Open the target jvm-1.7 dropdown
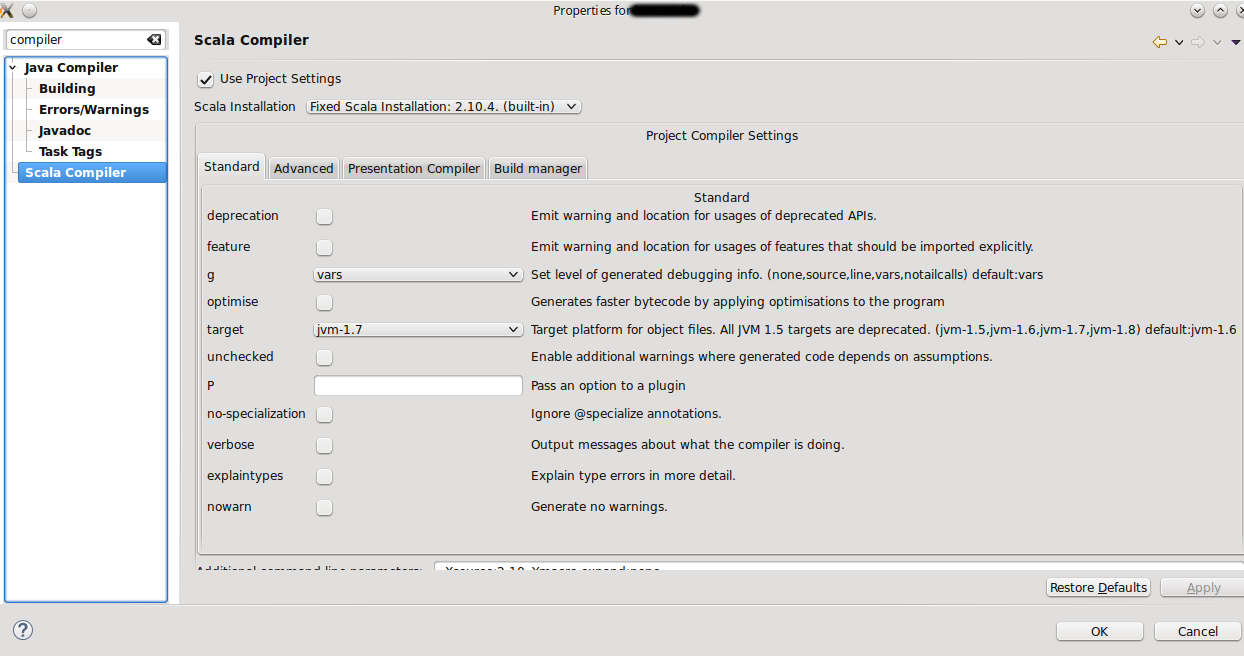Viewport: 1244px width, 656px height. (418, 329)
